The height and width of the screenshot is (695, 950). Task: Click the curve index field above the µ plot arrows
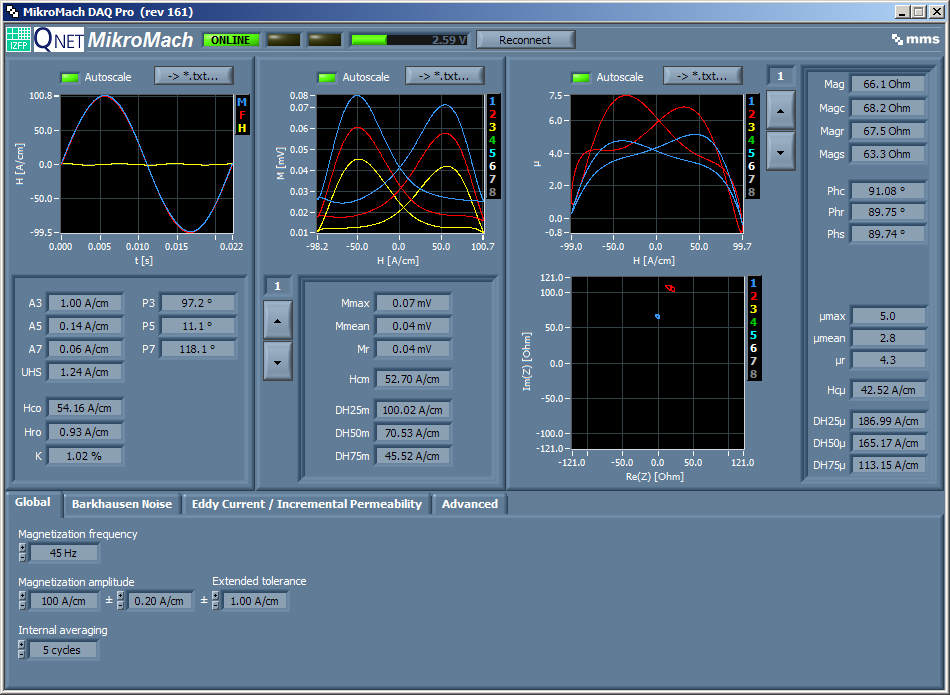[780, 76]
